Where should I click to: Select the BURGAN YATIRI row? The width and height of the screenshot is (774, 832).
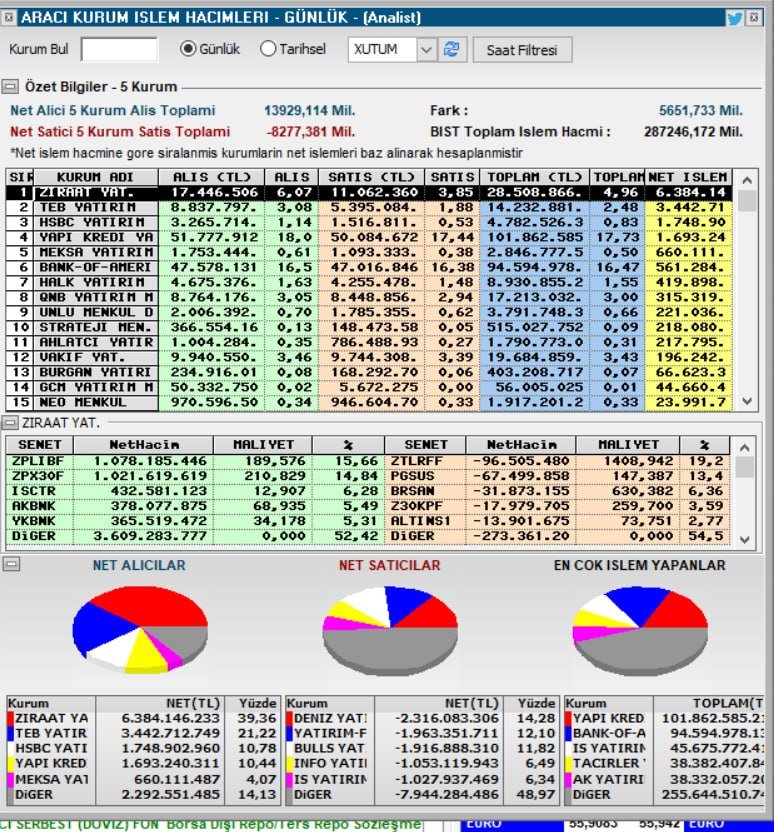click(369, 372)
